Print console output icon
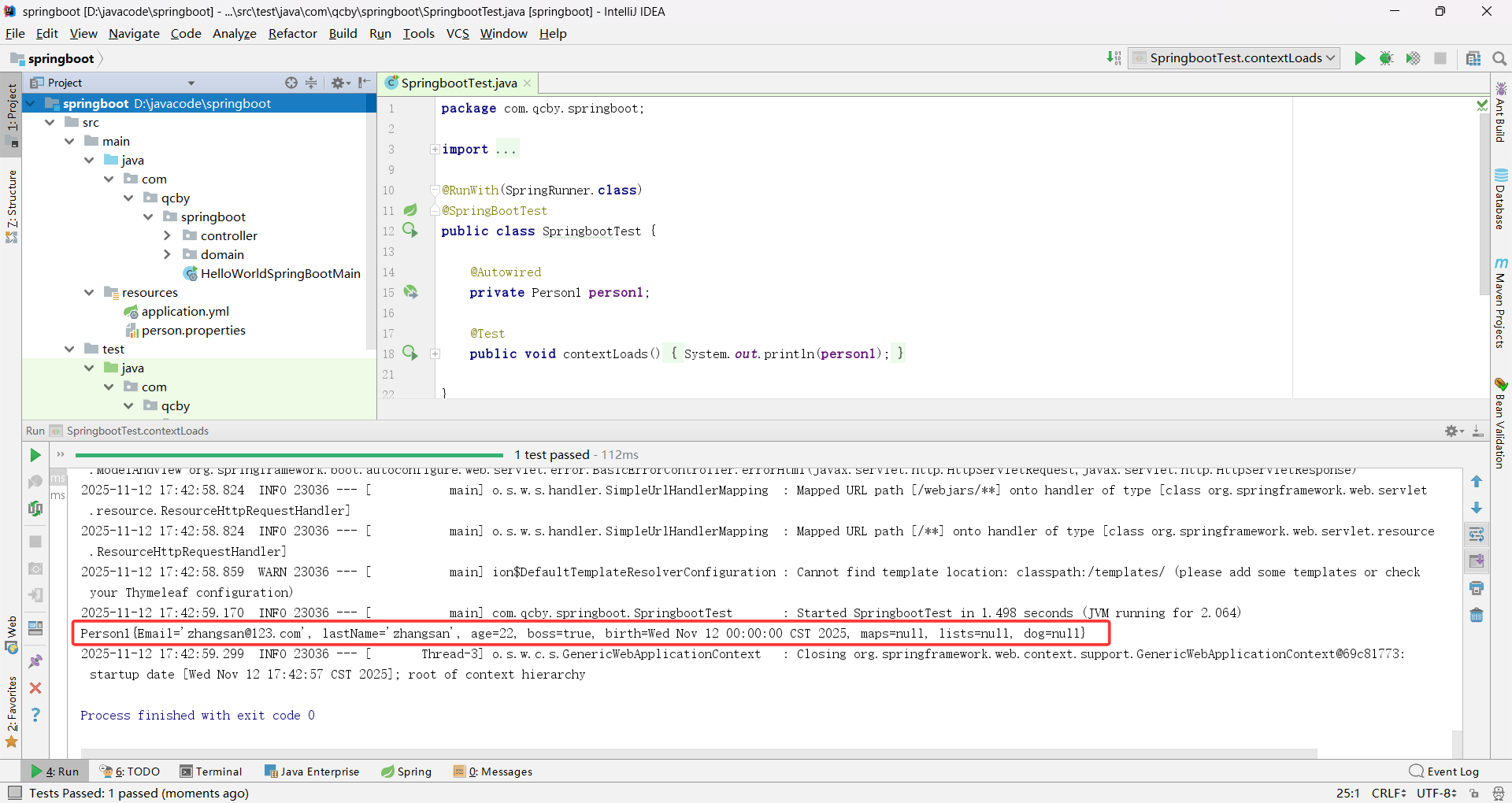The image size is (1512, 803). click(1477, 589)
